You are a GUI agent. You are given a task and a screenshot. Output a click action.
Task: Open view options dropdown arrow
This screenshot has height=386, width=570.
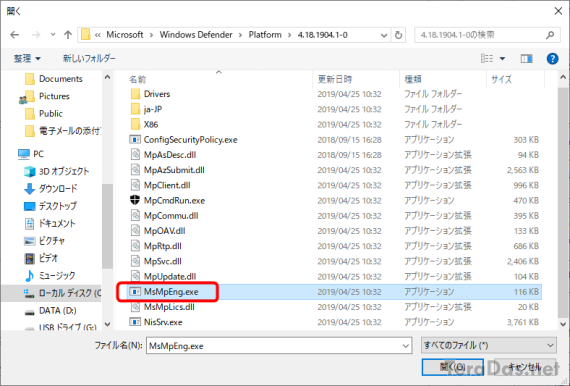pyautogui.click(x=502, y=59)
